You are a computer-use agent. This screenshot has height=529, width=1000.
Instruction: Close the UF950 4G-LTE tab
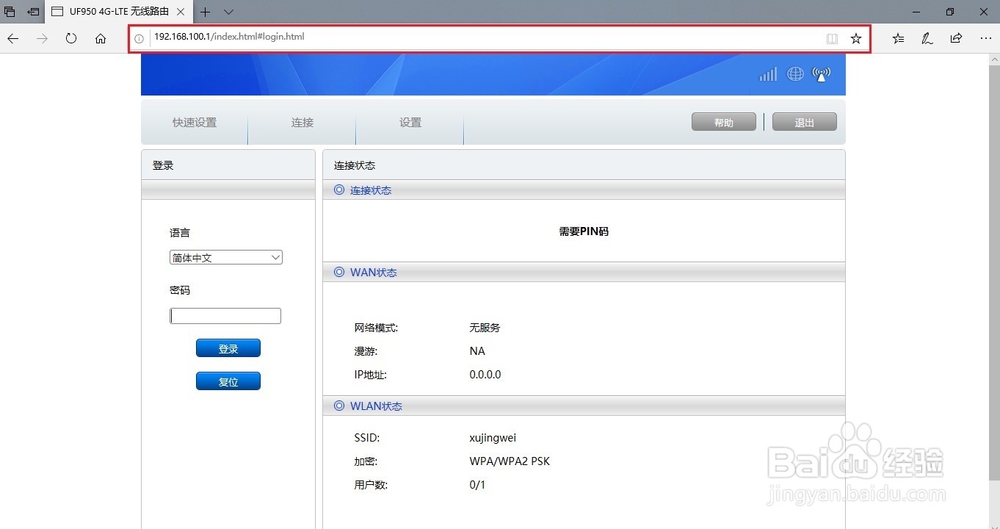180,11
